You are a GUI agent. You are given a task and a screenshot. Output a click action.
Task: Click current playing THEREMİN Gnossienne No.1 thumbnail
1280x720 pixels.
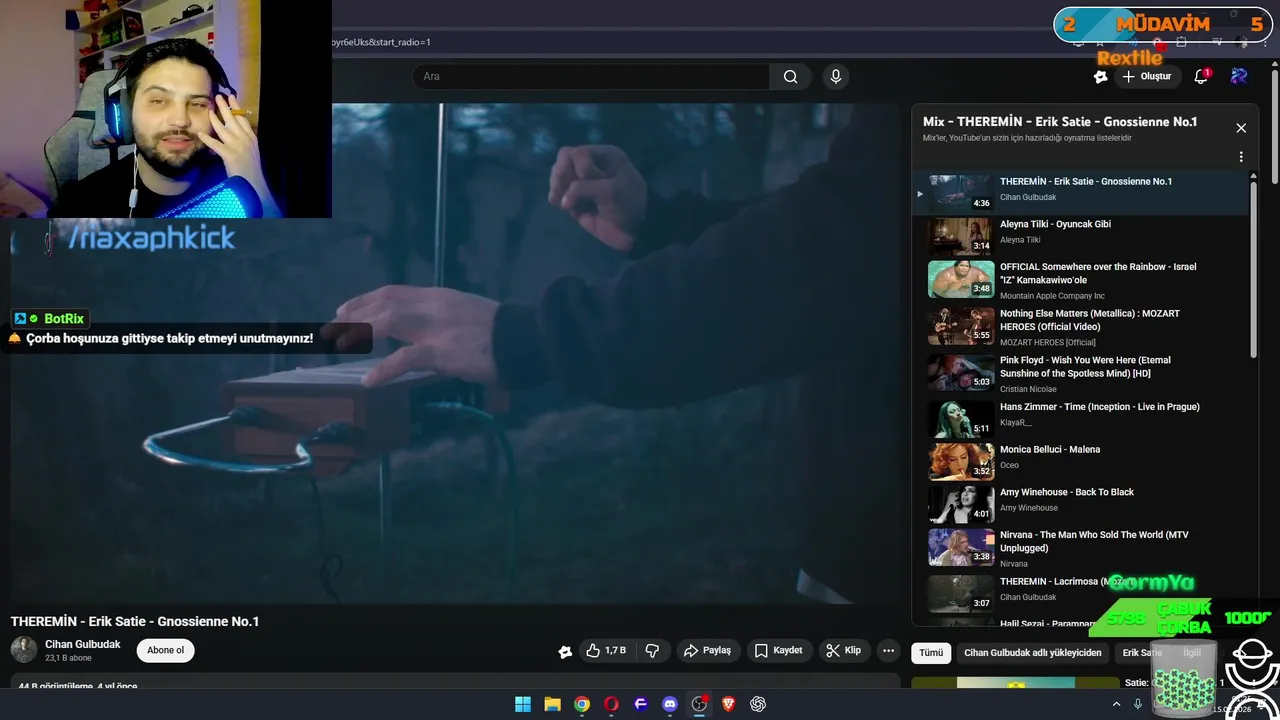tap(961, 192)
